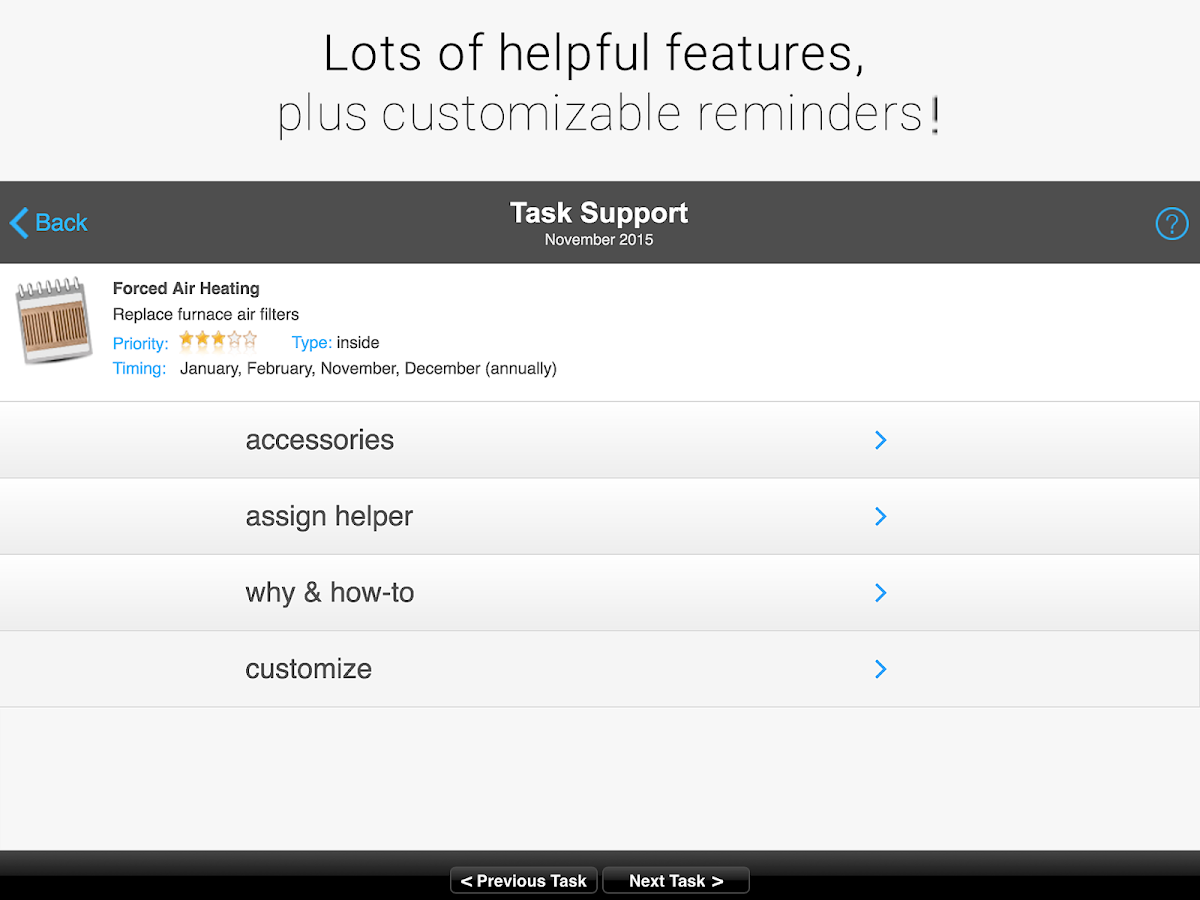Screen dimensions: 1200x900
Task: Advance to the Next Task
Action: [676, 881]
